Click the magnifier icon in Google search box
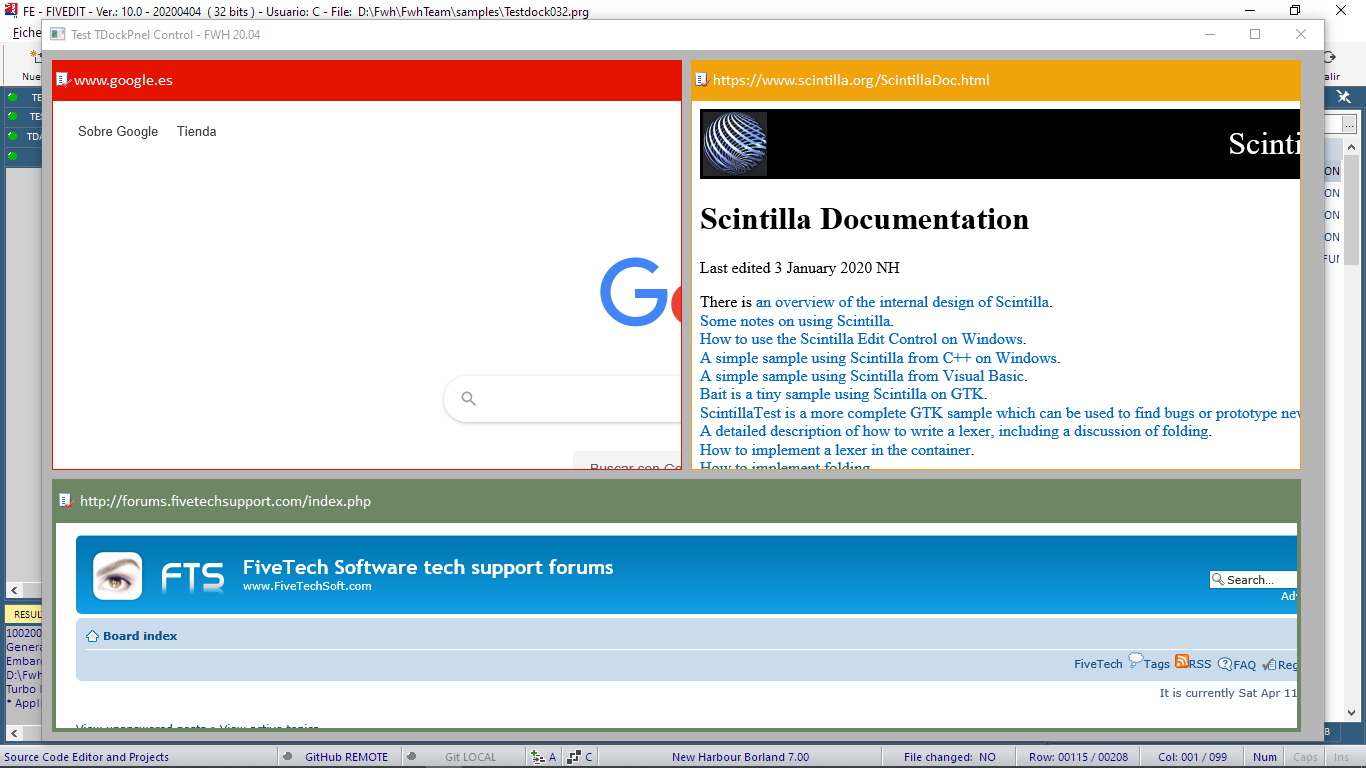The height and width of the screenshot is (768, 1366). pyautogui.click(x=468, y=399)
